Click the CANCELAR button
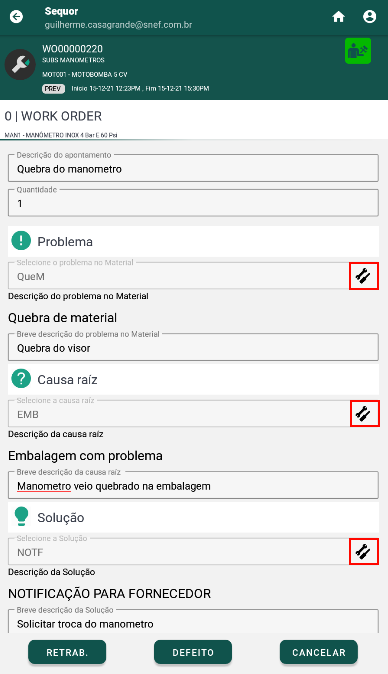 [319, 652]
